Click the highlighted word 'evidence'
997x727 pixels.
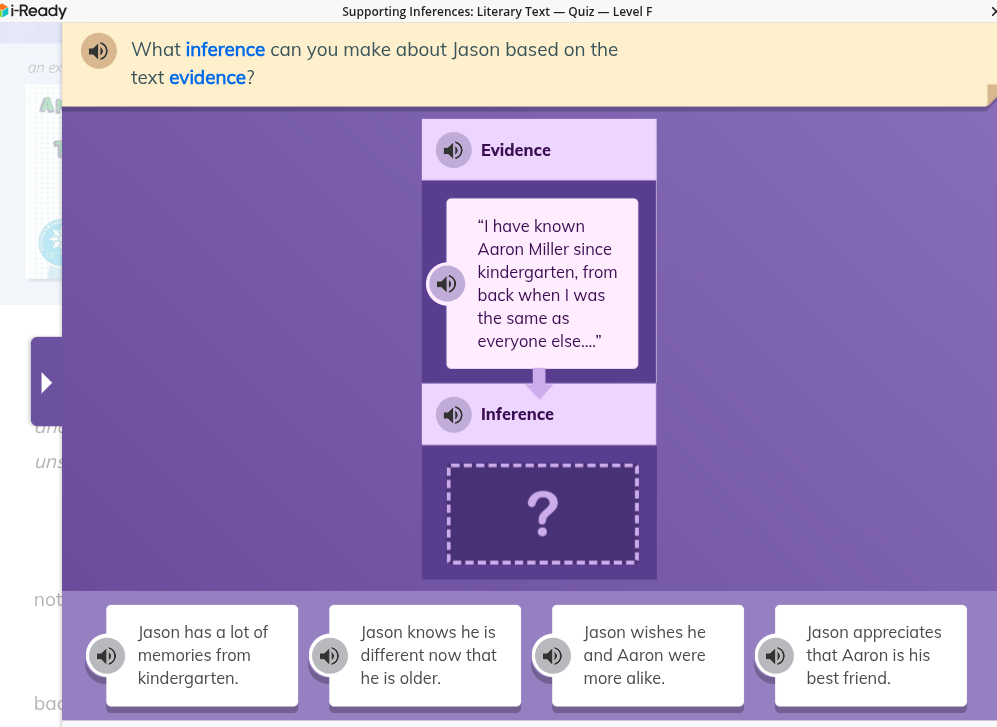pyautogui.click(x=207, y=77)
